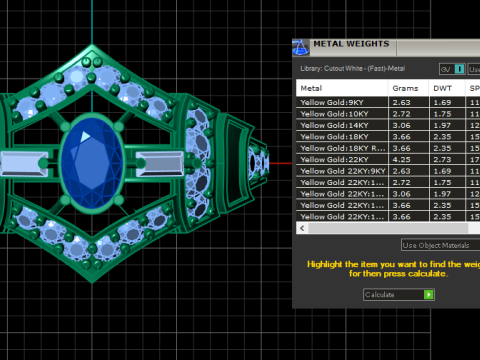480x360 pixels.
Task: Click the horizontal scrollbar track in metals table
Action: pos(388,228)
